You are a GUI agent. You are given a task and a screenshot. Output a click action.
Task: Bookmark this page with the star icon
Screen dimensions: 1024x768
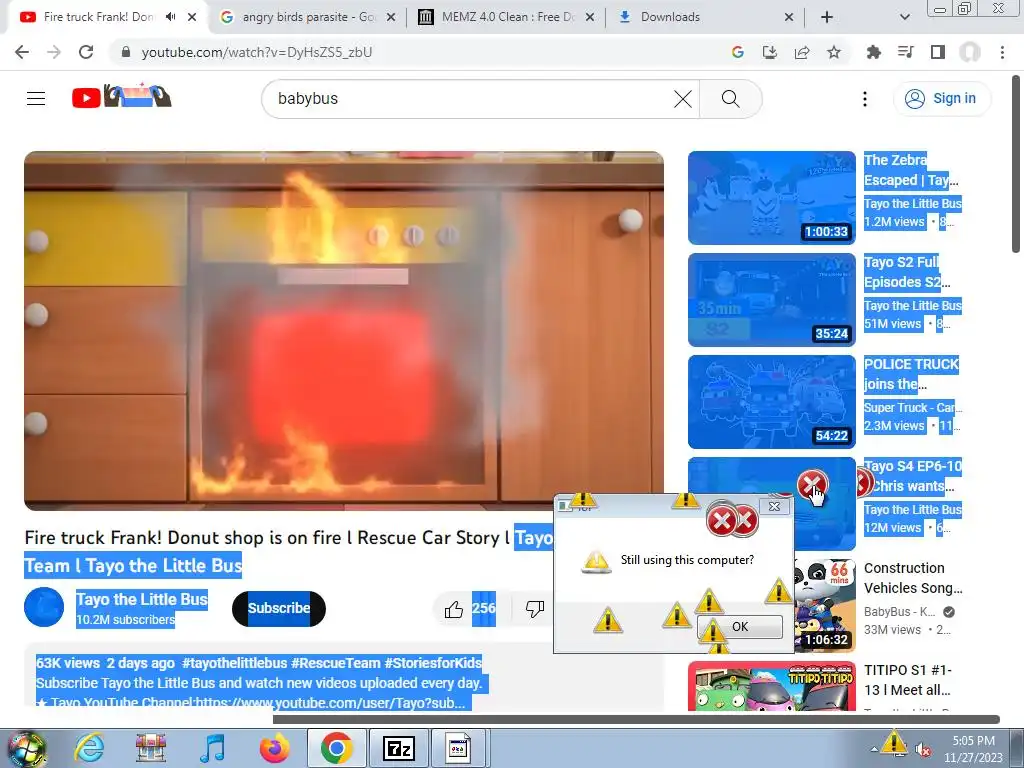click(x=834, y=52)
